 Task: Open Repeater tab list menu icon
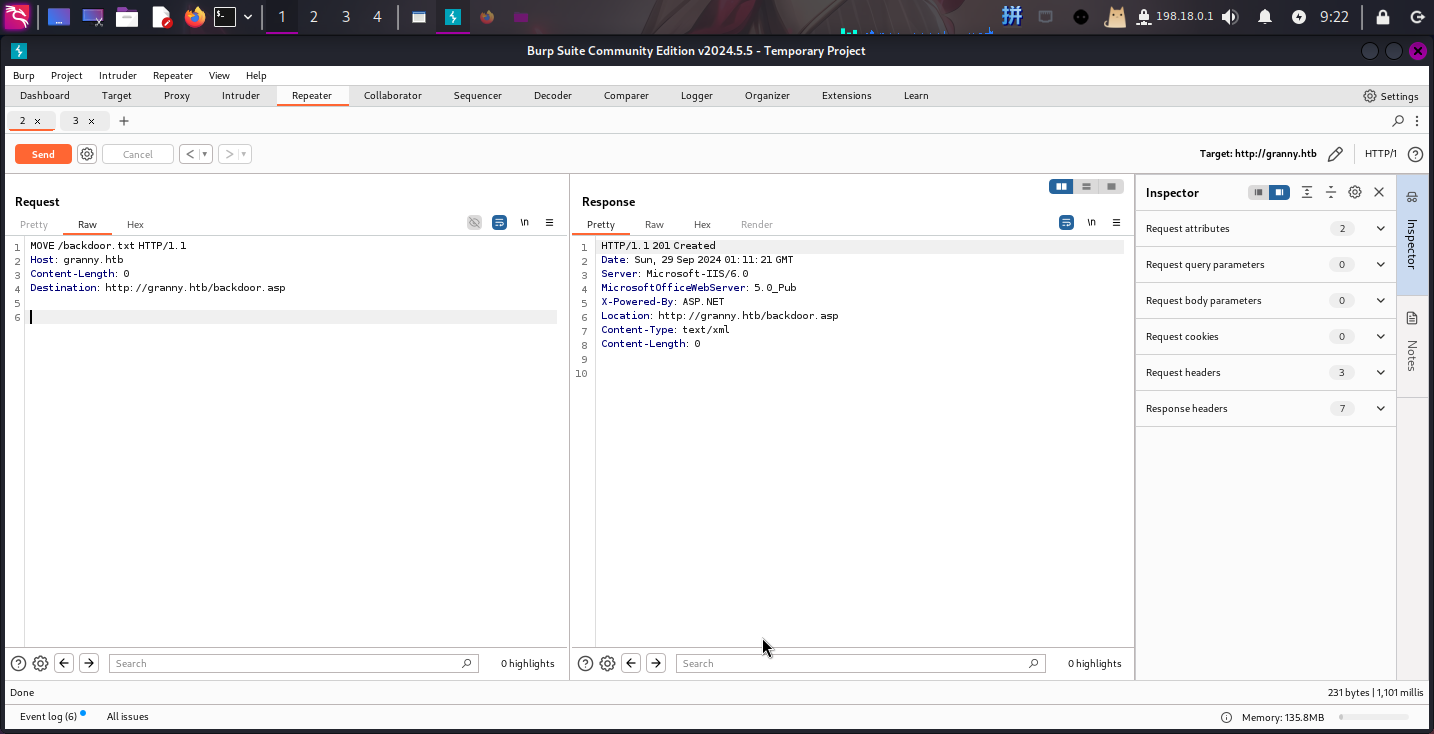1419,121
